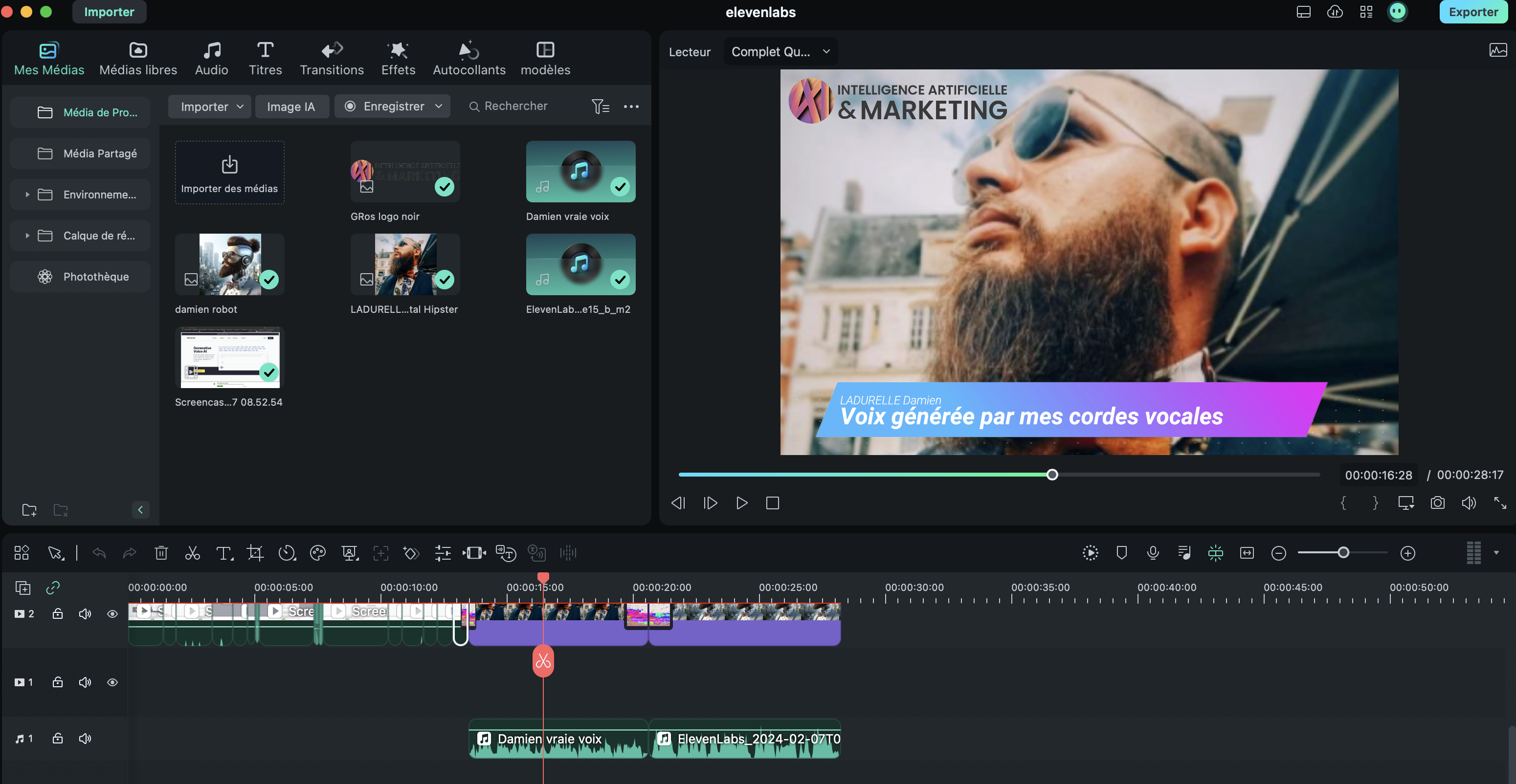The height and width of the screenshot is (784, 1516).
Task: Take a snapshot with the camera icon
Action: (x=1437, y=503)
